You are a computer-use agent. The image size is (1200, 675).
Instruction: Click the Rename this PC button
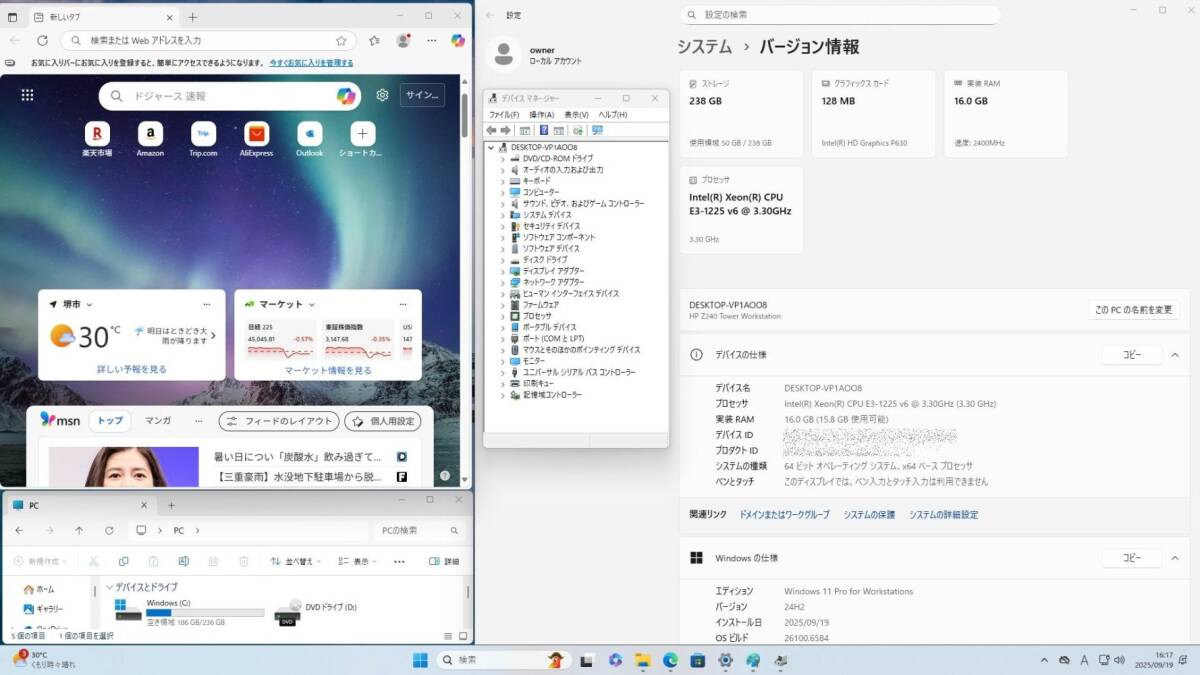click(x=1134, y=310)
